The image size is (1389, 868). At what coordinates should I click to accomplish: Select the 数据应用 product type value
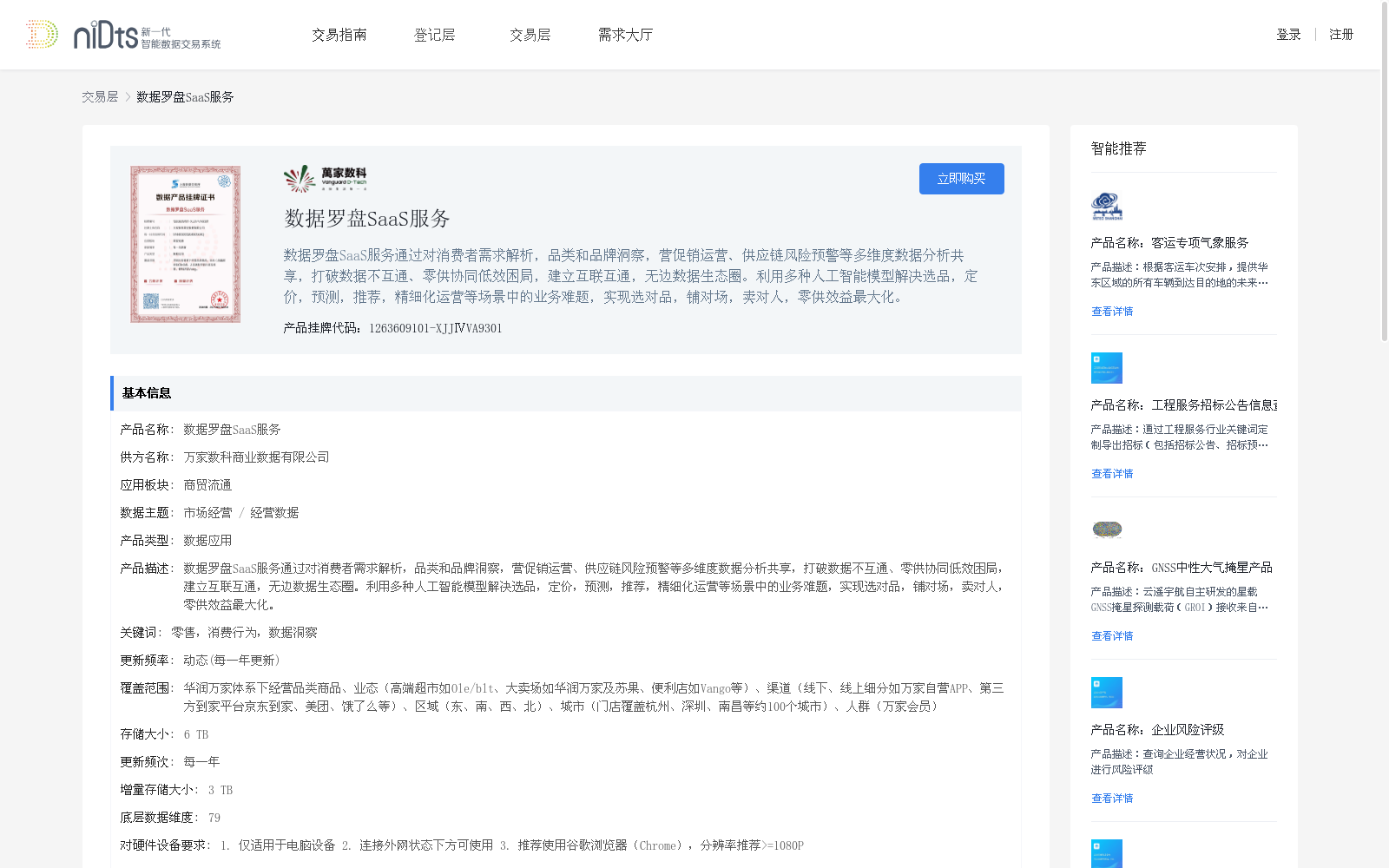point(207,541)
